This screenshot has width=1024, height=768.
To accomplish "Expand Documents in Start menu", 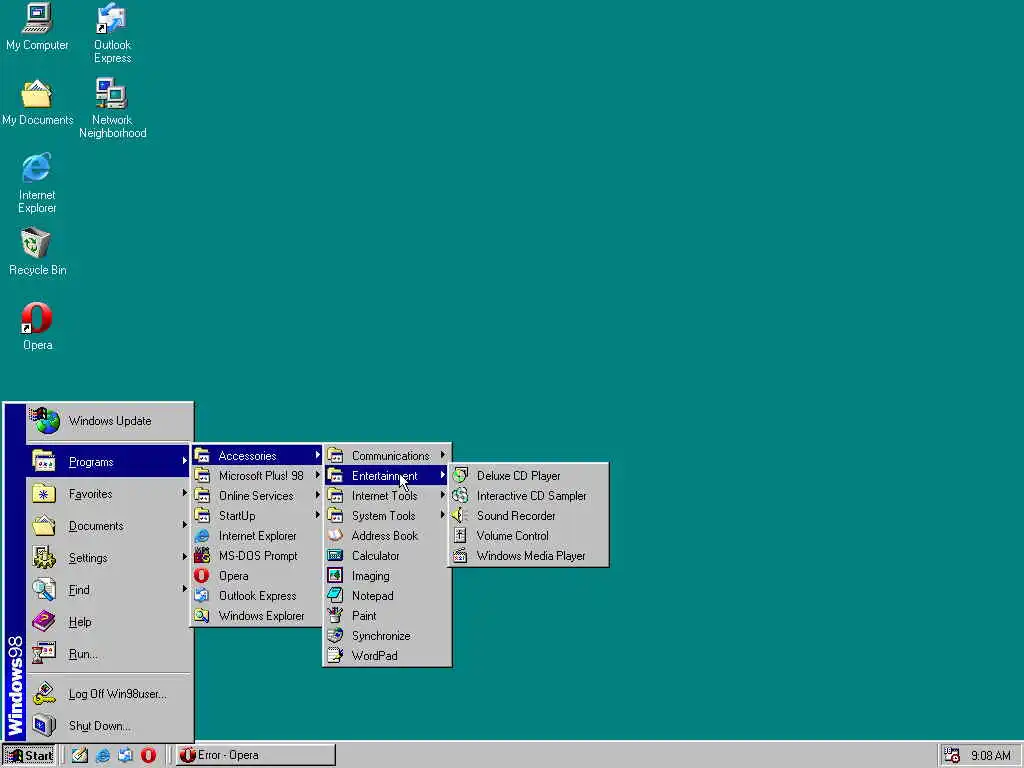I will click(110, 526).
